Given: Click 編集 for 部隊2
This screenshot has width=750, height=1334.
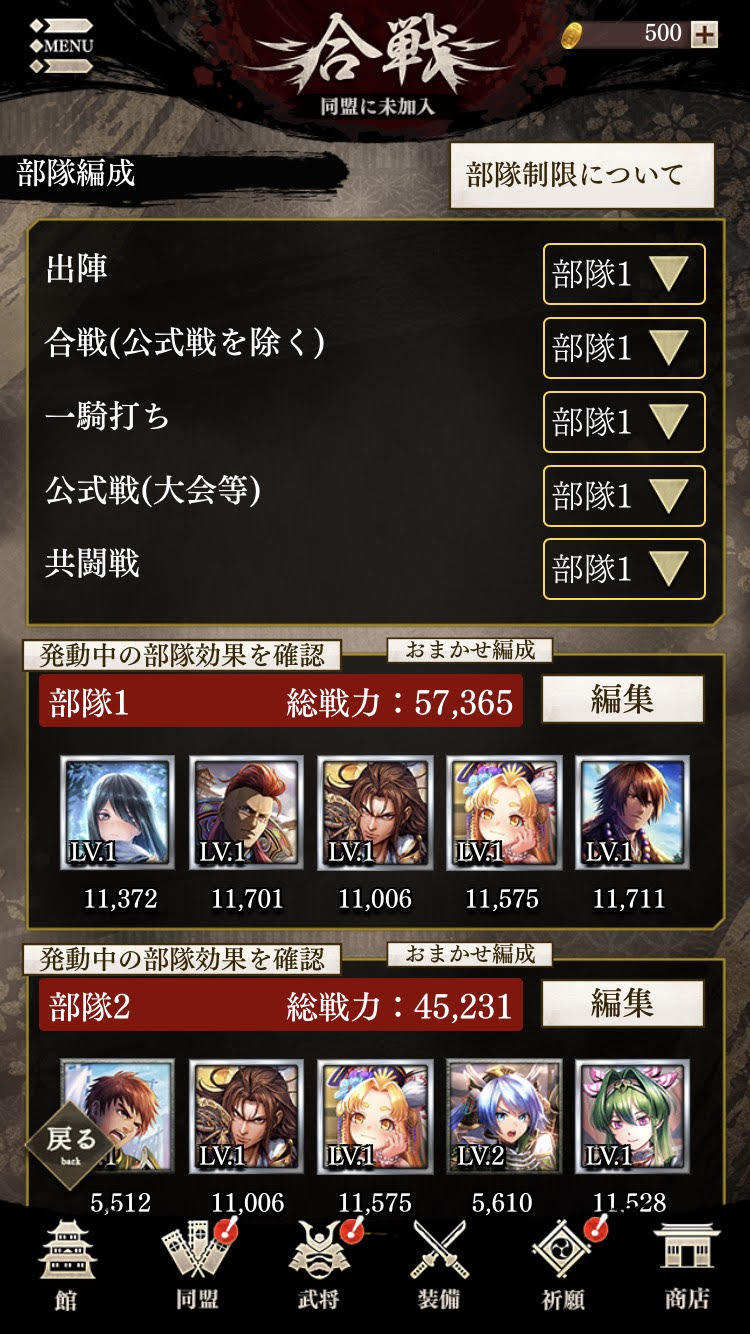Looking at the screenshot, I should tap(622, 1003).
